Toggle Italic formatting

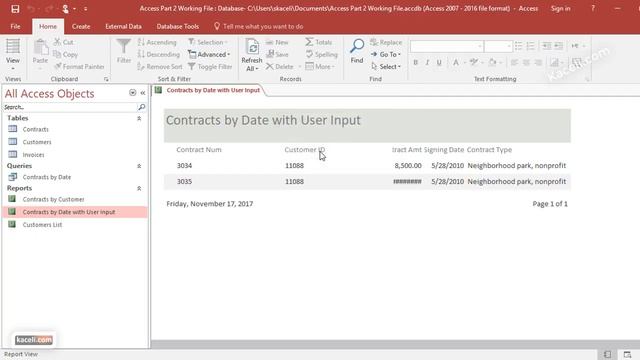click(x=427, y=62)
